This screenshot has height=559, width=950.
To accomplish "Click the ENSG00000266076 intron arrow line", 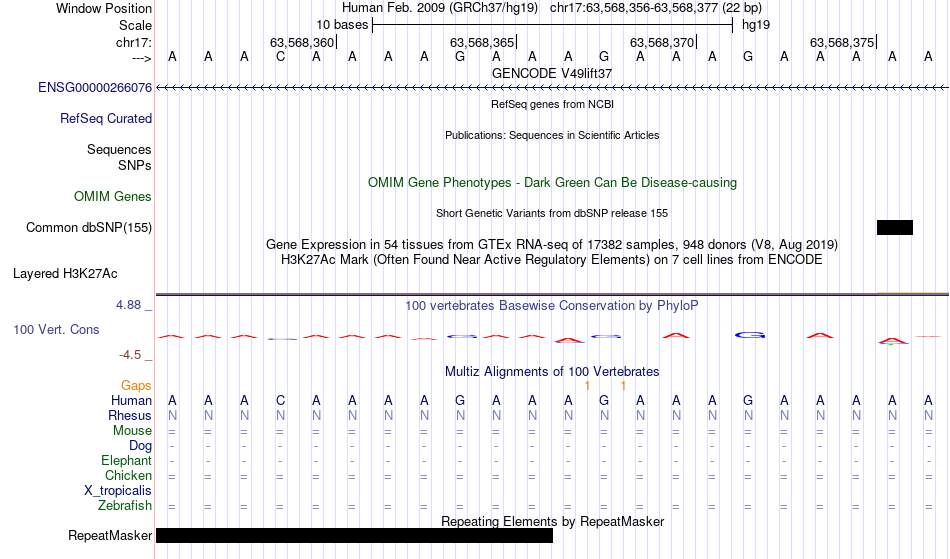I will [x=552, y=88].
